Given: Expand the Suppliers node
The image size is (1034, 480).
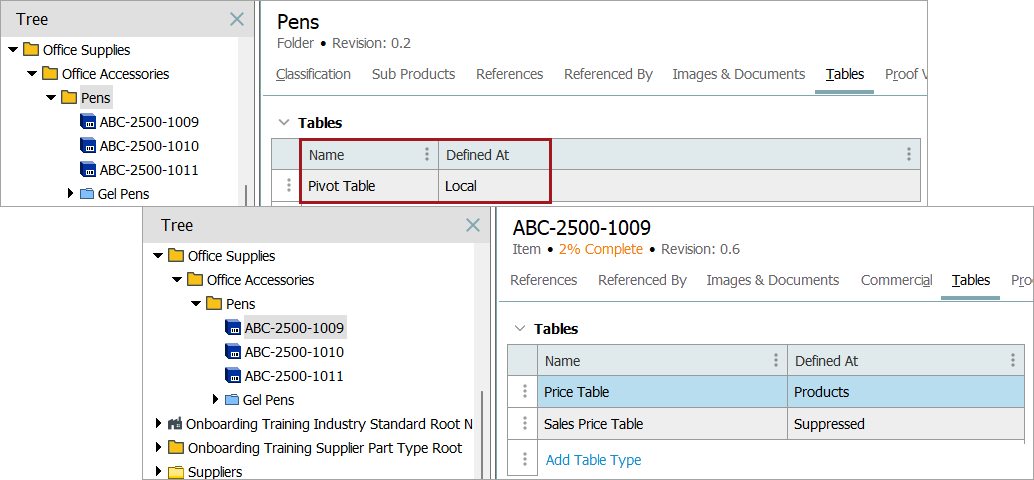Looking at the screenshot, I should pyautogui.click(x=158, y=471).
